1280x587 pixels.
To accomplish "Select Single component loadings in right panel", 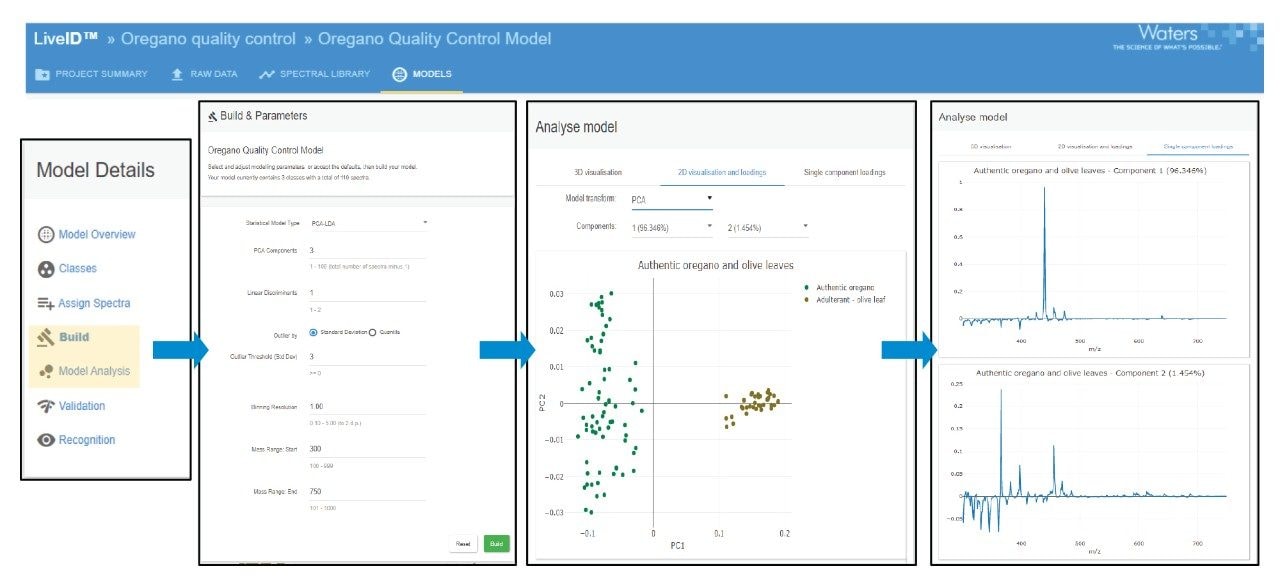I will pyautogui.click(x=1198, y=146).
